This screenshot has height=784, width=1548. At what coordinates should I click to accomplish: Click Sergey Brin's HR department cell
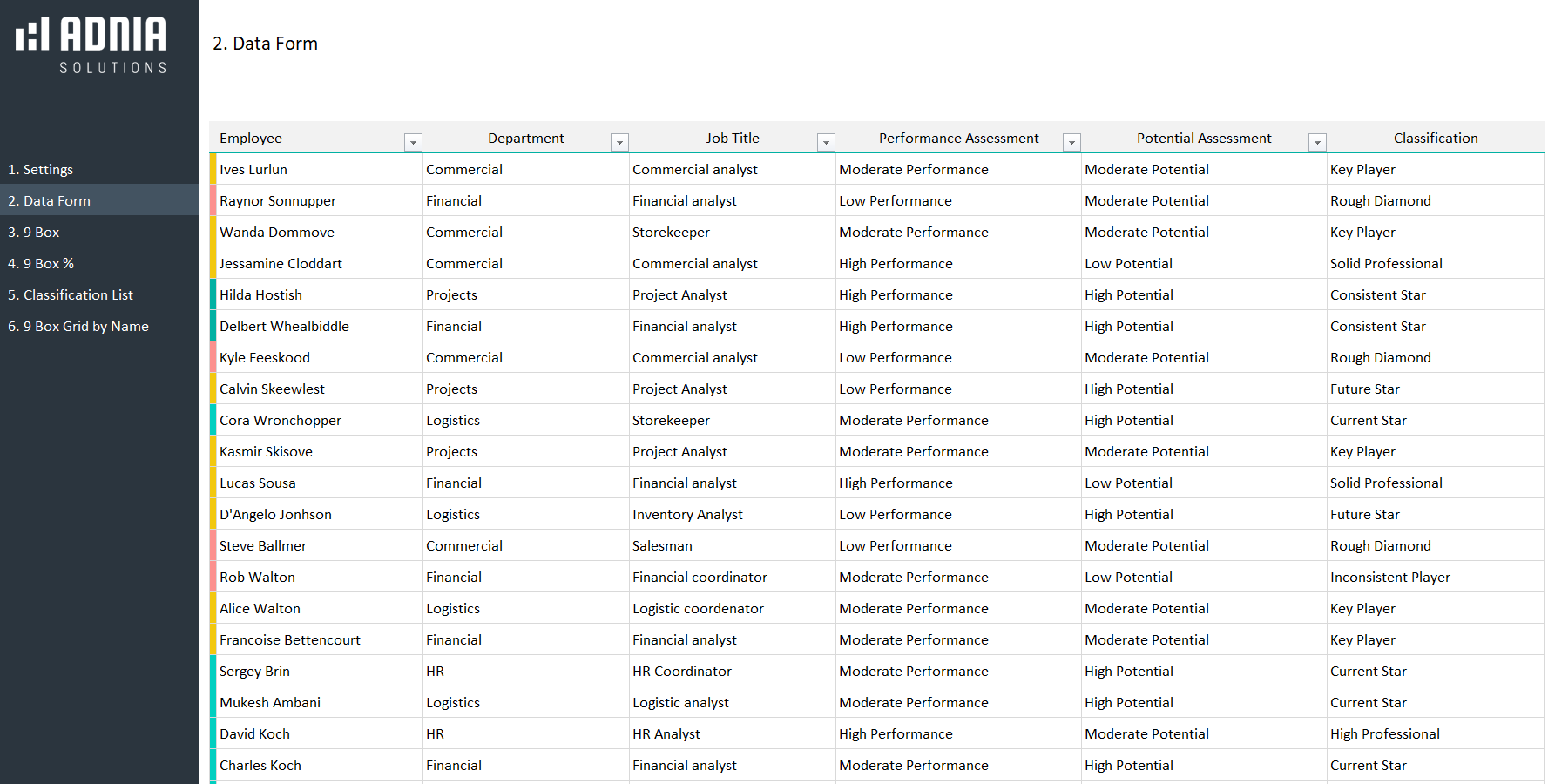pos(436,672)
